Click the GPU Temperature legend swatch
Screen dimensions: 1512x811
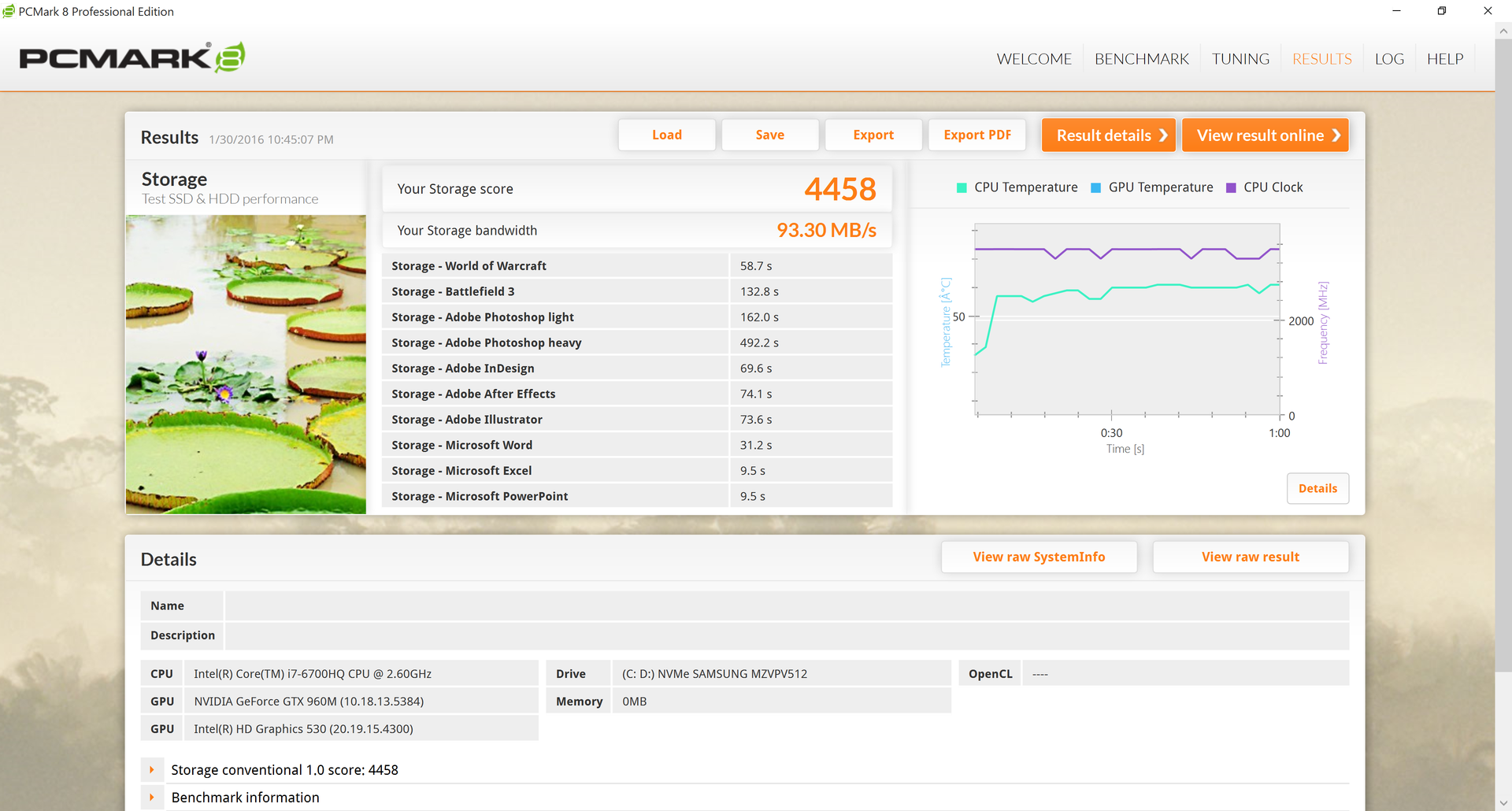tap(1095, 187)
